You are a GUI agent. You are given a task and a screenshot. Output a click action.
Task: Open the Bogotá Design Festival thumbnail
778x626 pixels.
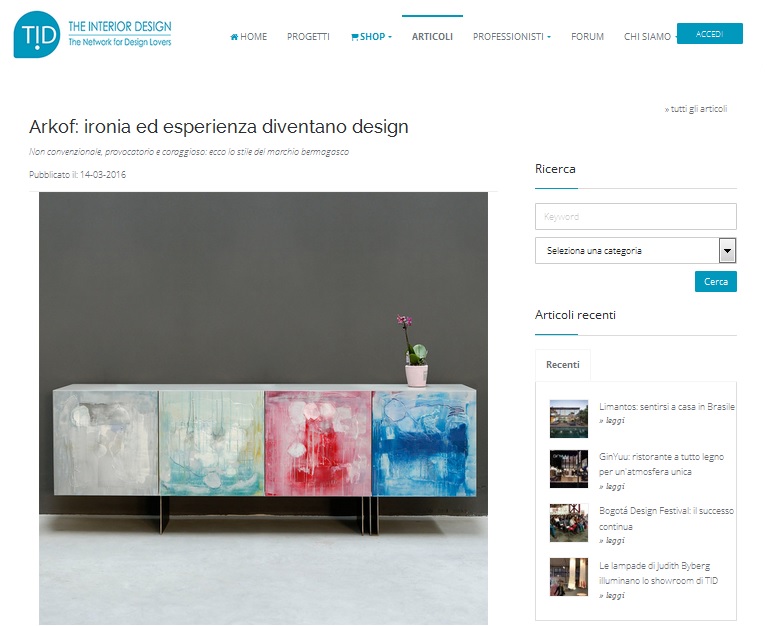point(569,523)
